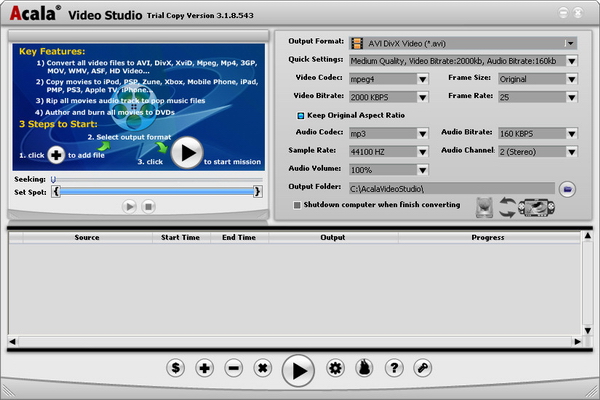
Task: Expand Quick Settings dropdown
Action: pos(572,61)
